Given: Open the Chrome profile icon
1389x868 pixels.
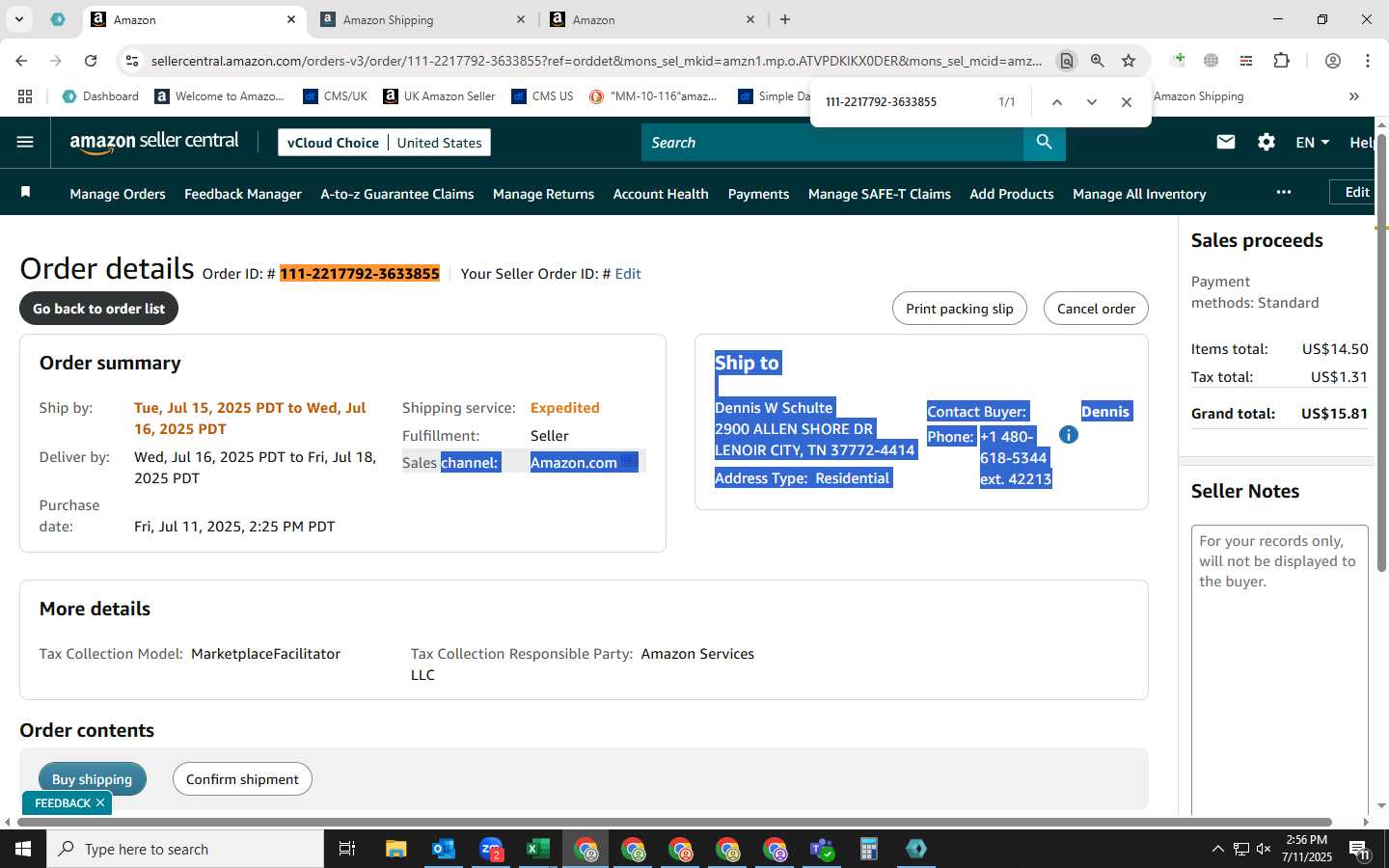Looking at the screenshot, I should [x=1333, y=61].
